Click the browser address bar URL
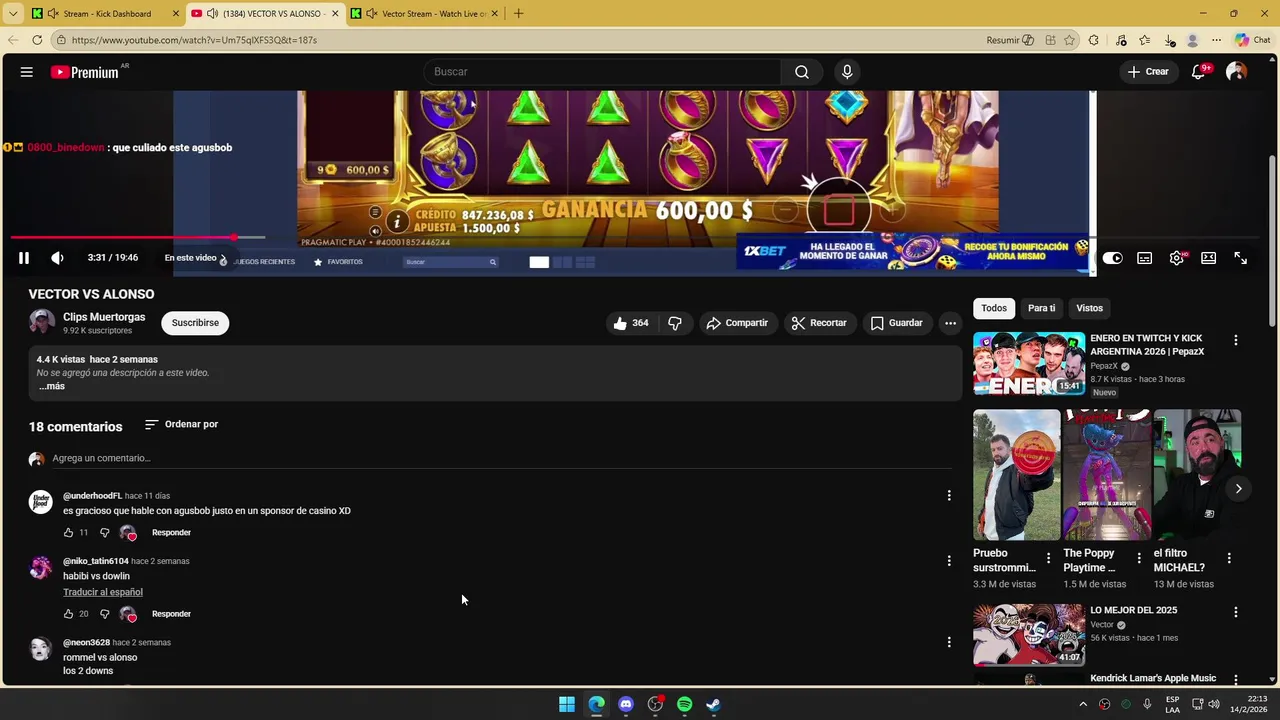 click(x=194, y=40)
